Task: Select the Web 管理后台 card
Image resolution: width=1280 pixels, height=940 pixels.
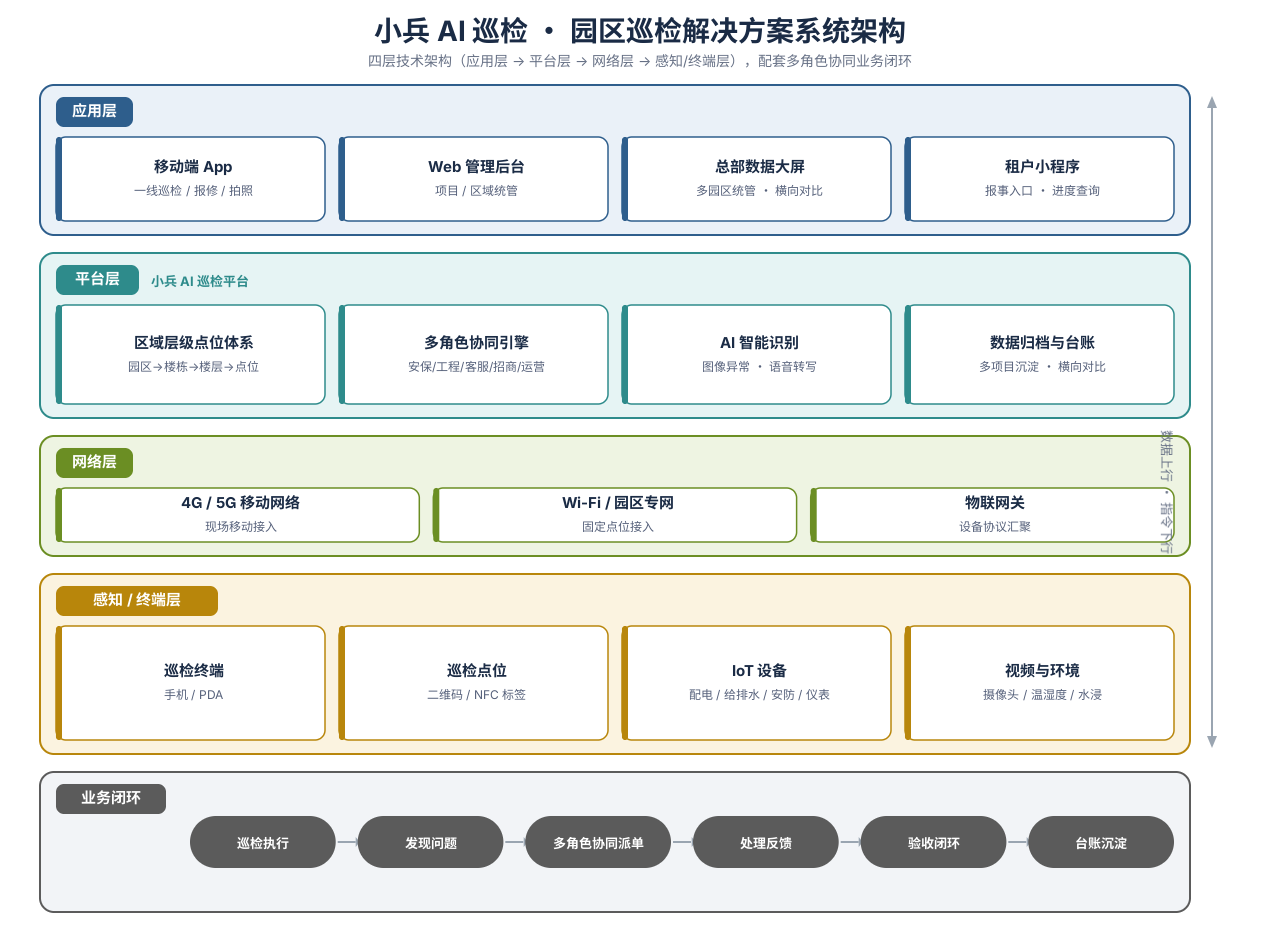Action: pyautogui.click(x=474, y=179)
